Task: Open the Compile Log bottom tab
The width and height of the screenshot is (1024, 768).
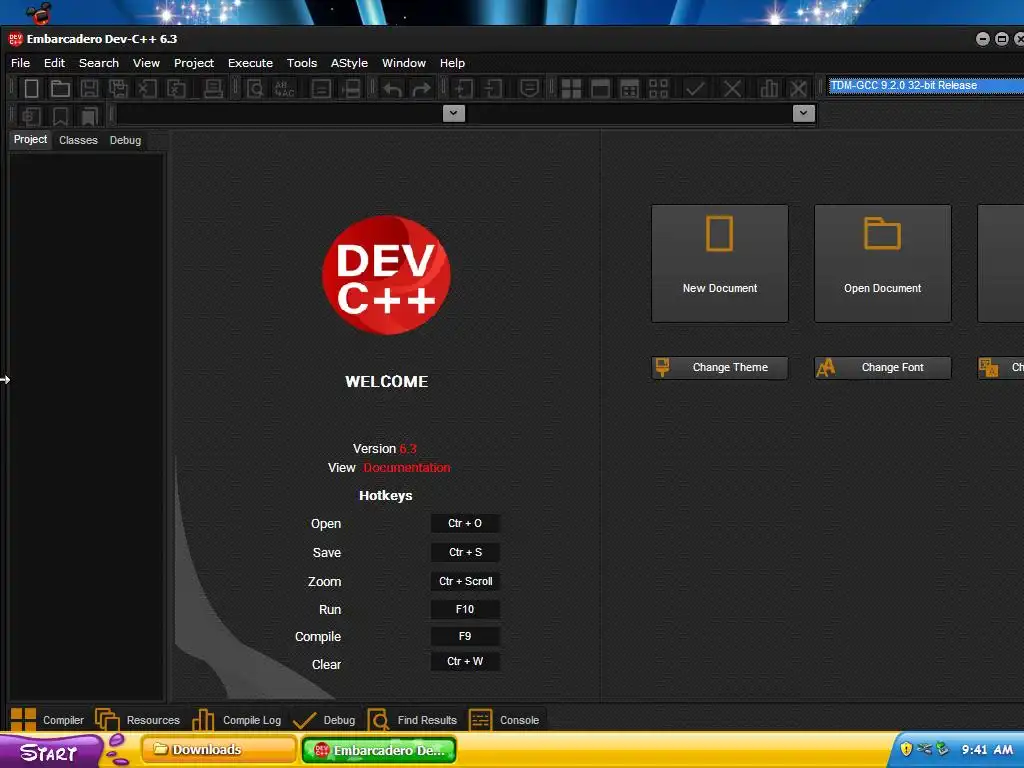Action: [x=237, y=720]
